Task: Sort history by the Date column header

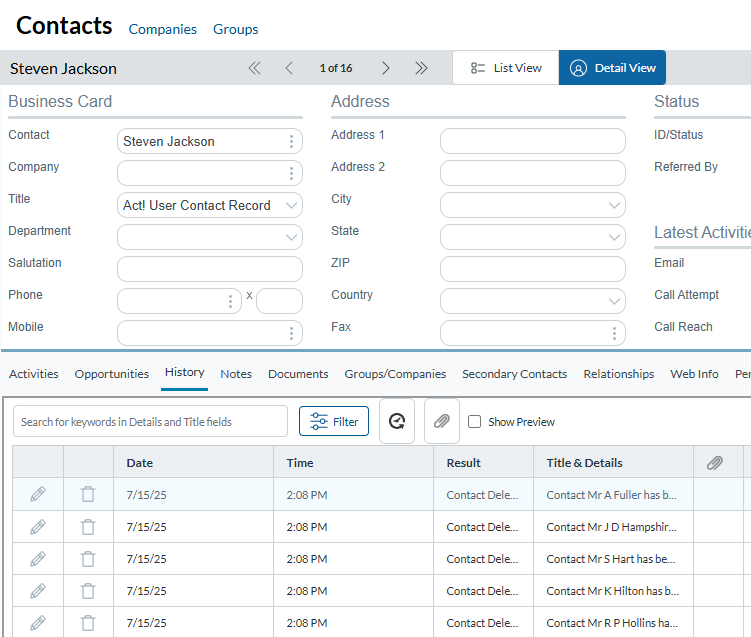Action: click(193, 463)
